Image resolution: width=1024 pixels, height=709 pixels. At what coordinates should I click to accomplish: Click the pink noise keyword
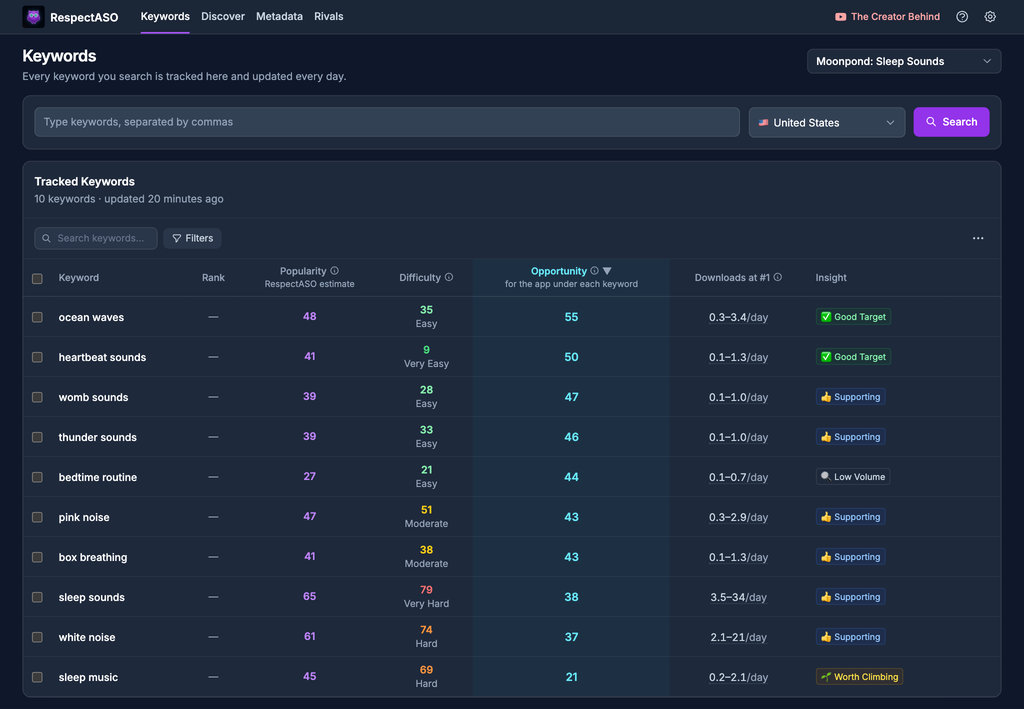84,517
